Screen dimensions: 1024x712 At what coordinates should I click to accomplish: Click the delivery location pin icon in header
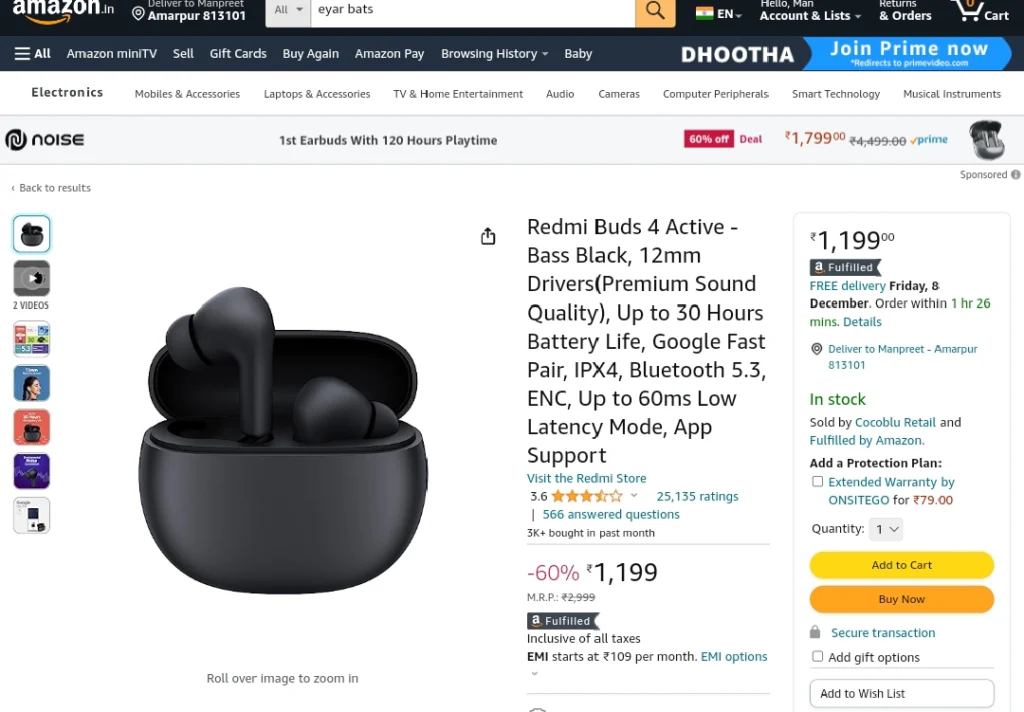[x=138, y=13]
